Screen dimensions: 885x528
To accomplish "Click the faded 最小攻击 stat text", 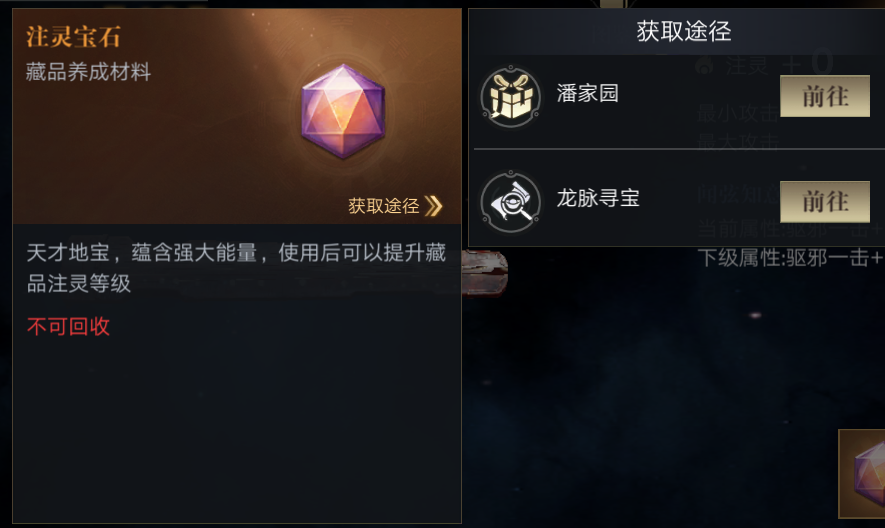I will coord(738,114).
